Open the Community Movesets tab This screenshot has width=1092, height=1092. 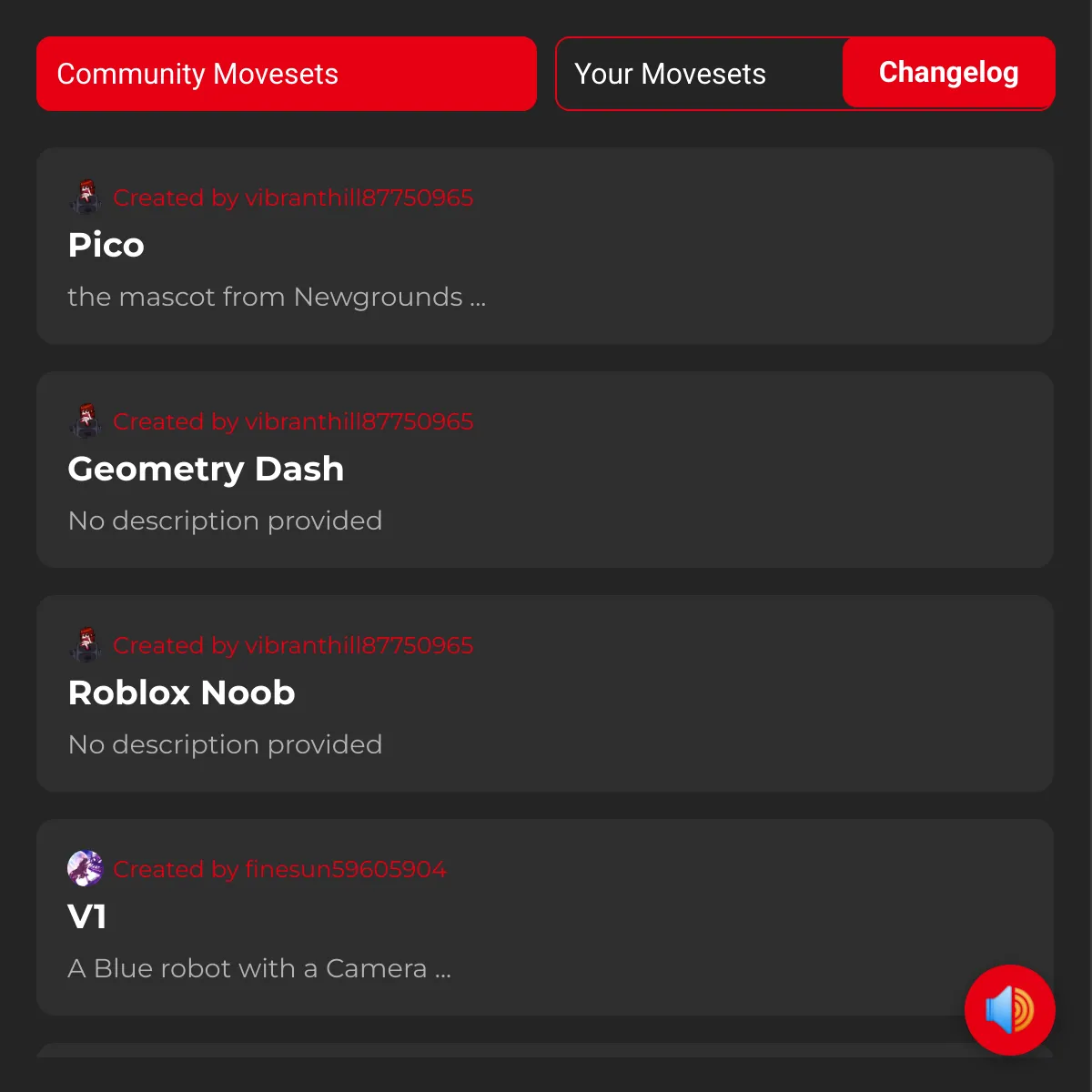287,74
